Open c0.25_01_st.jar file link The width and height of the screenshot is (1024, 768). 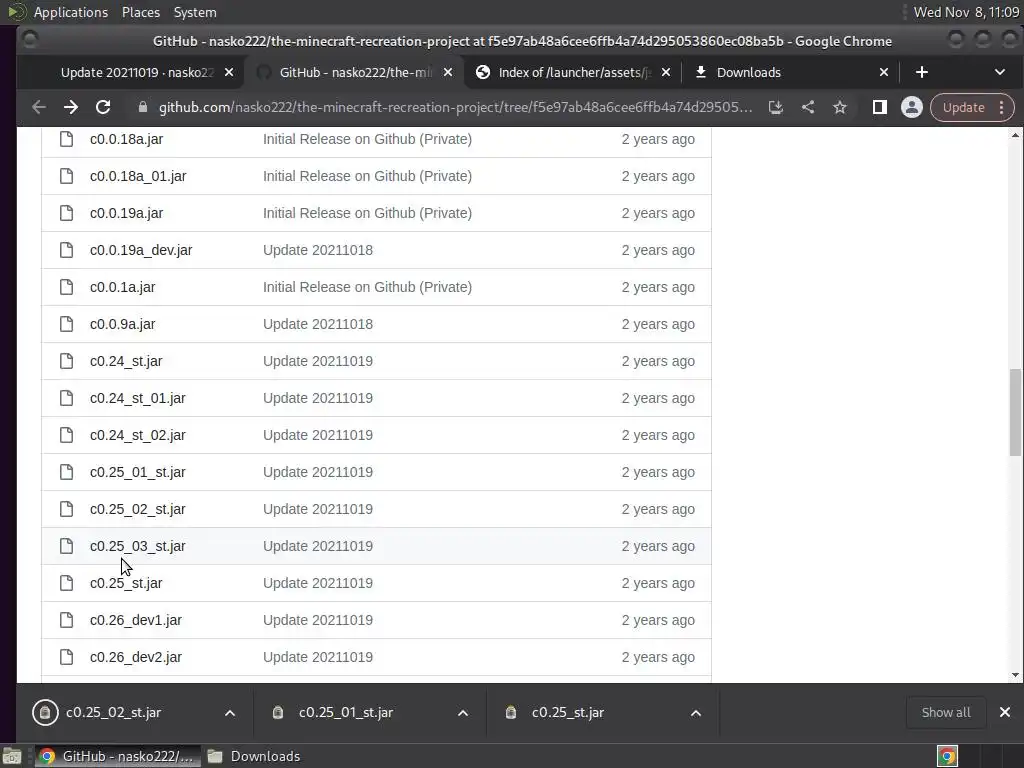138,472
